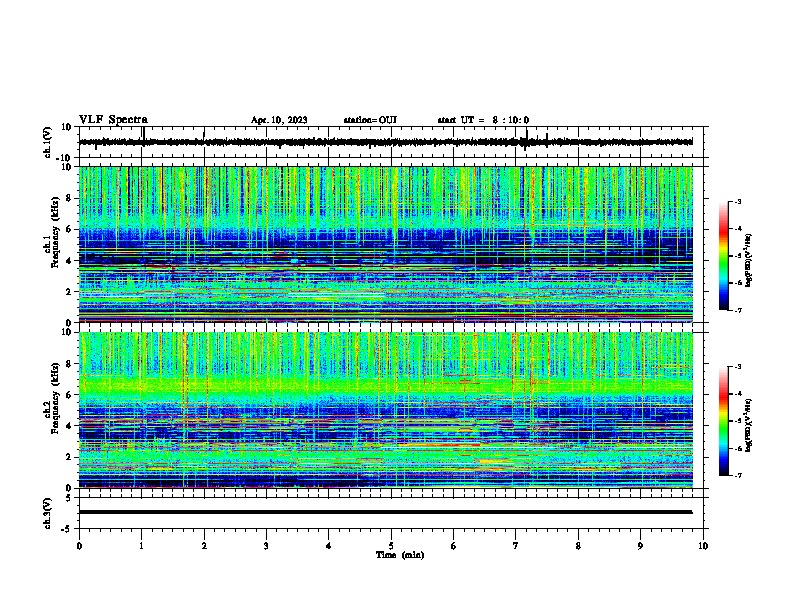Click time axis tick label "10"
This screenshot has width=792, height=612.
coord(703,546)
